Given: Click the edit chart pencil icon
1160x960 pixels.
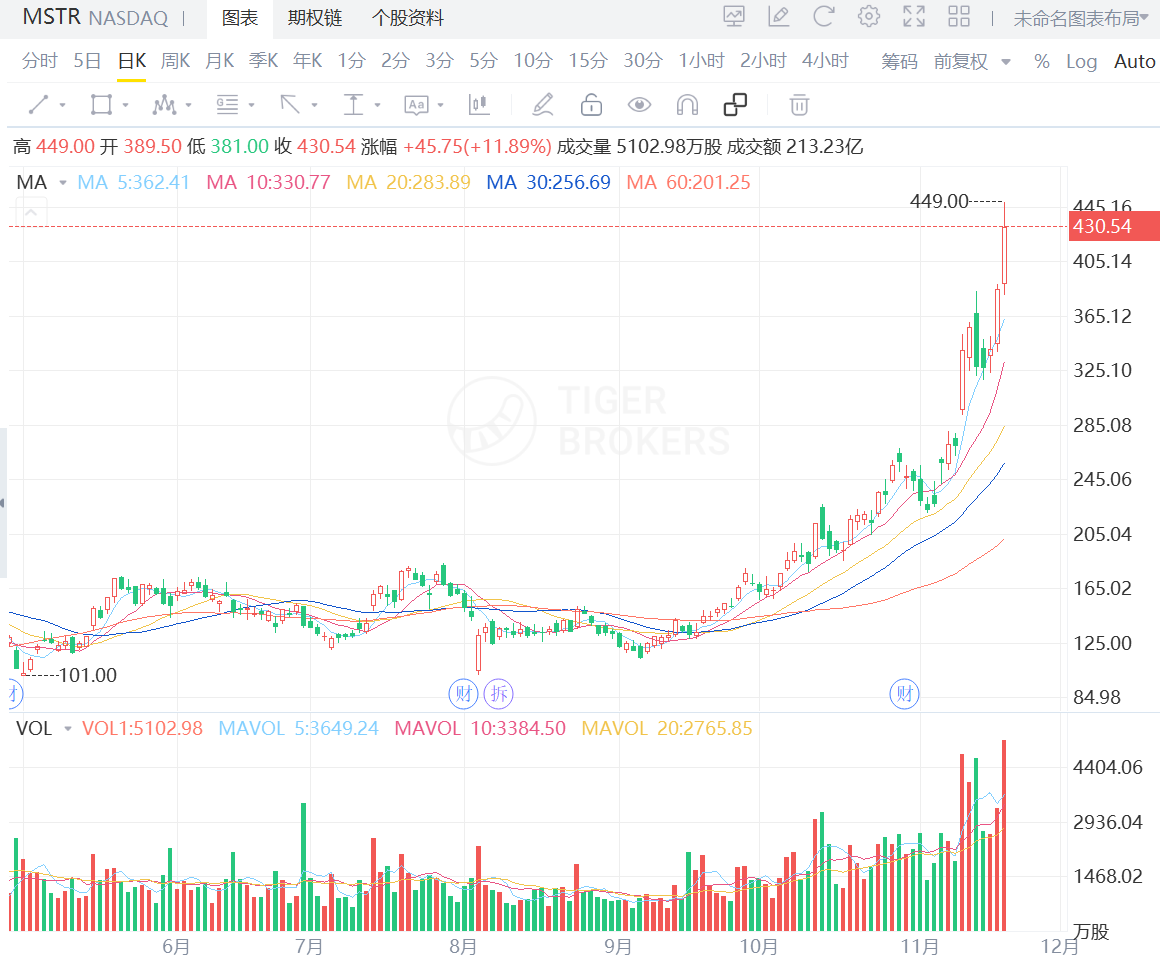Looking at the screenshot, I should tap(779, 16).
